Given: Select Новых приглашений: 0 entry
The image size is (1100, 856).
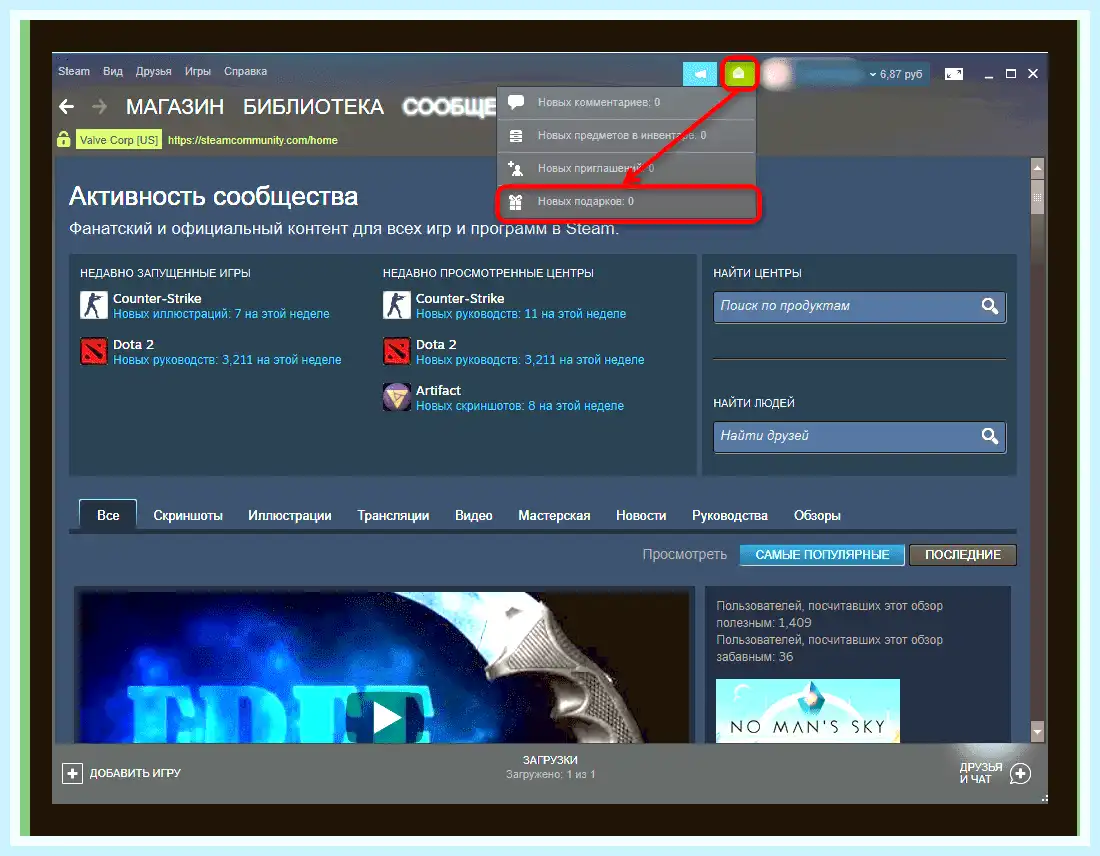Looking at the screenshot, I should coord(626,168).
